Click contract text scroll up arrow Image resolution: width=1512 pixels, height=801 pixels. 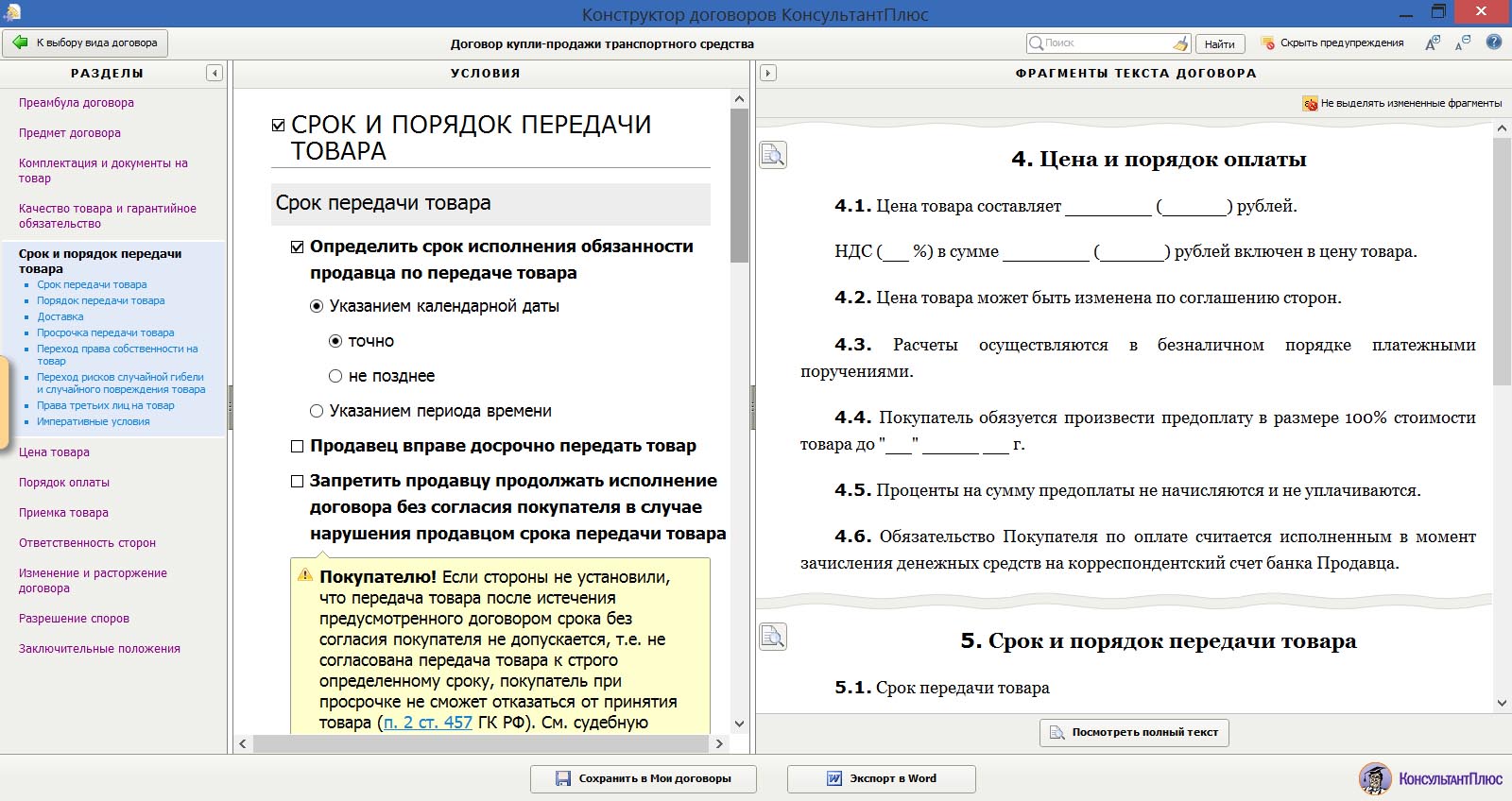click(x=1503, y=128)
